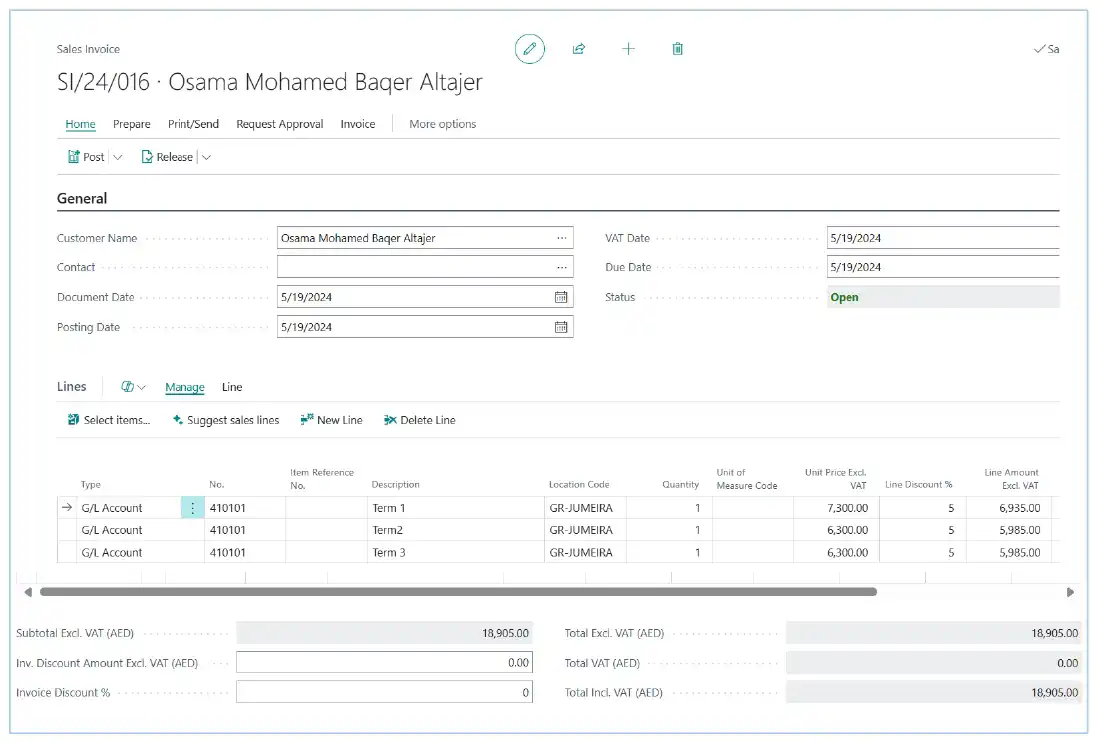1099x742 pixels.
Task: Open Contact lookup ellipsis
Action: click(561, 267)
